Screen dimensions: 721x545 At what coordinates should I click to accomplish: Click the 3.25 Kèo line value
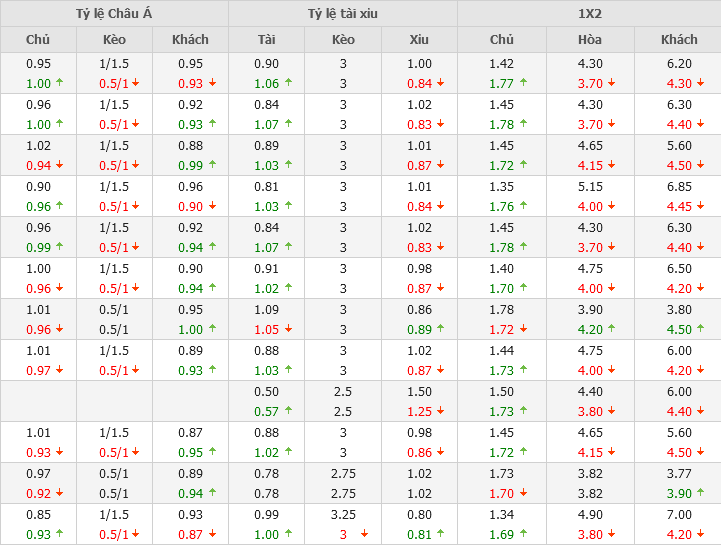(343, 514)
